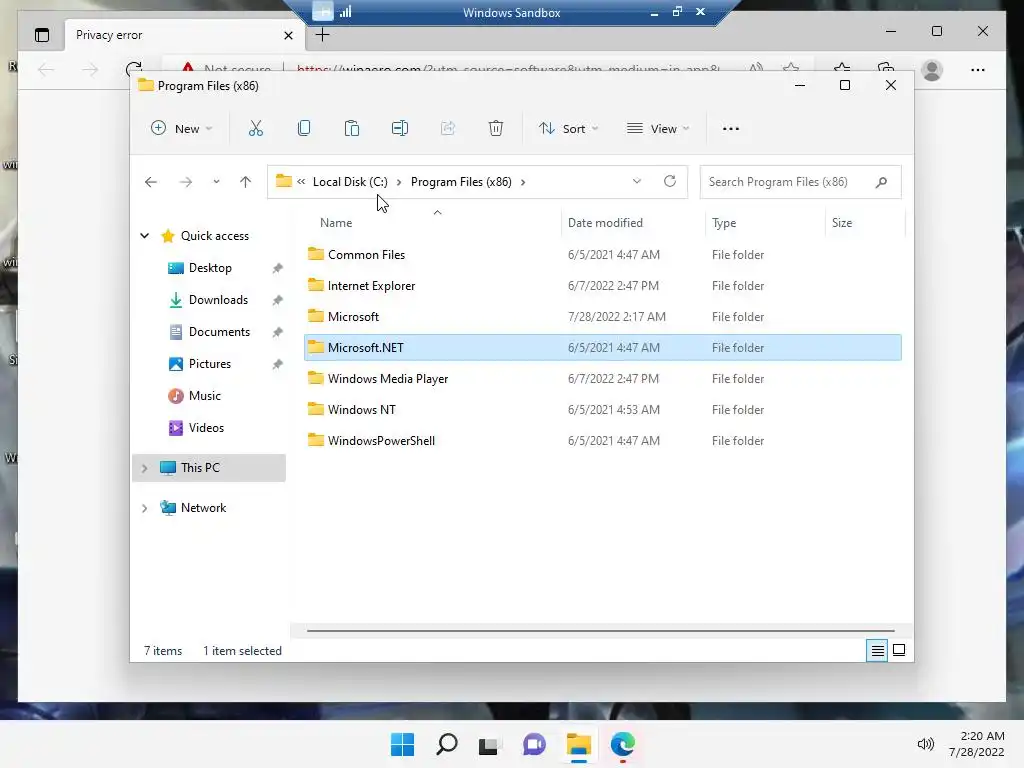Open Task View from taskbar
1024x768 pixels.
coord(488,745)
